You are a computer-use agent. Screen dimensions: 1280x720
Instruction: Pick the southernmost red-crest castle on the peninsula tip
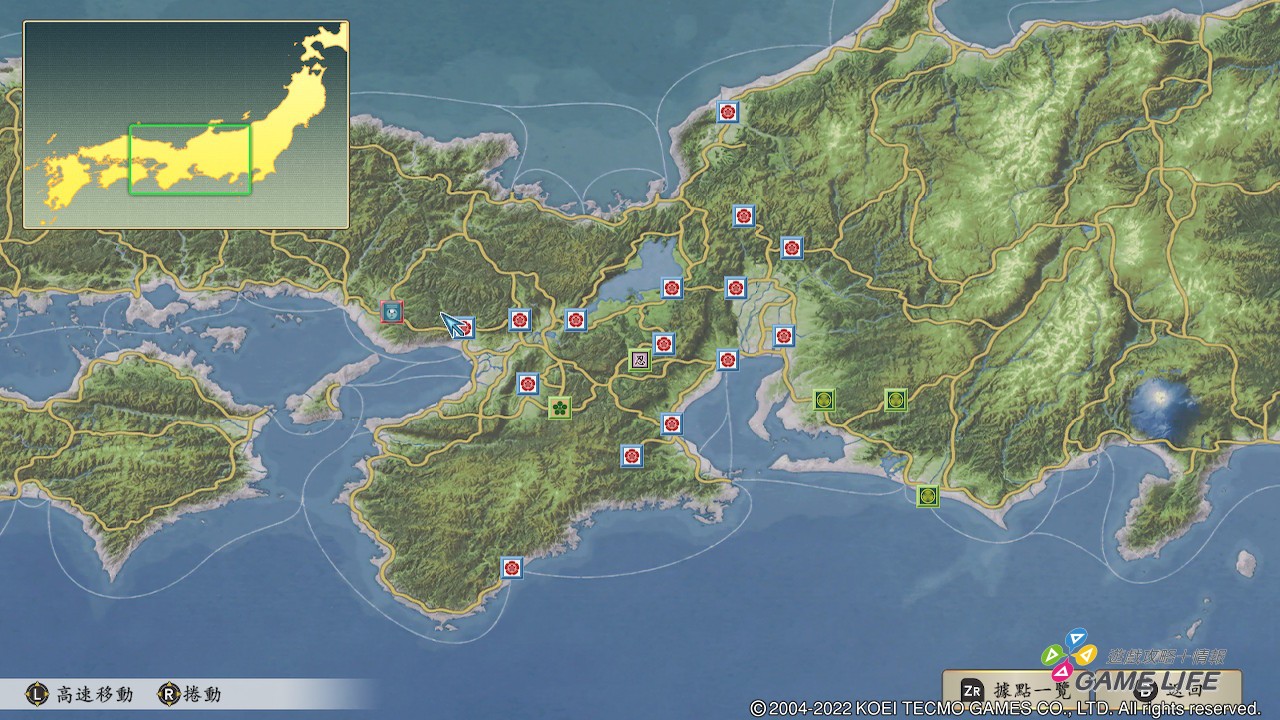[512, 568]
